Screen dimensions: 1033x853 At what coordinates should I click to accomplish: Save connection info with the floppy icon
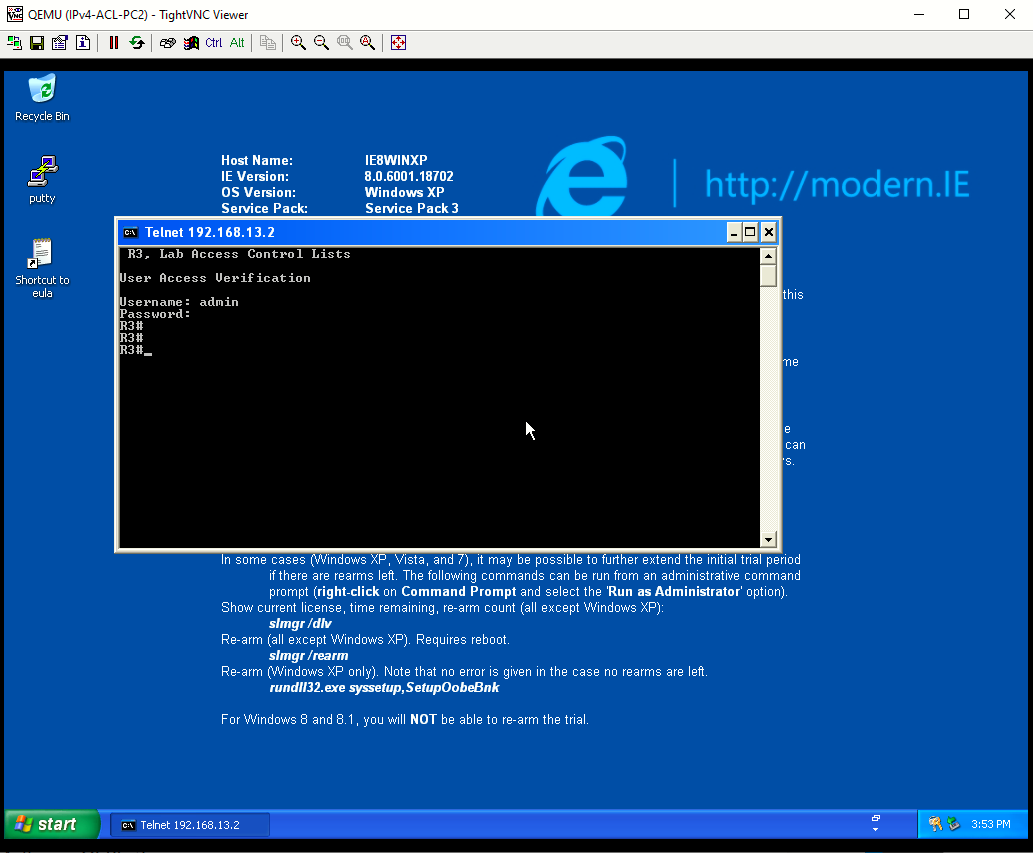[37, 43]
